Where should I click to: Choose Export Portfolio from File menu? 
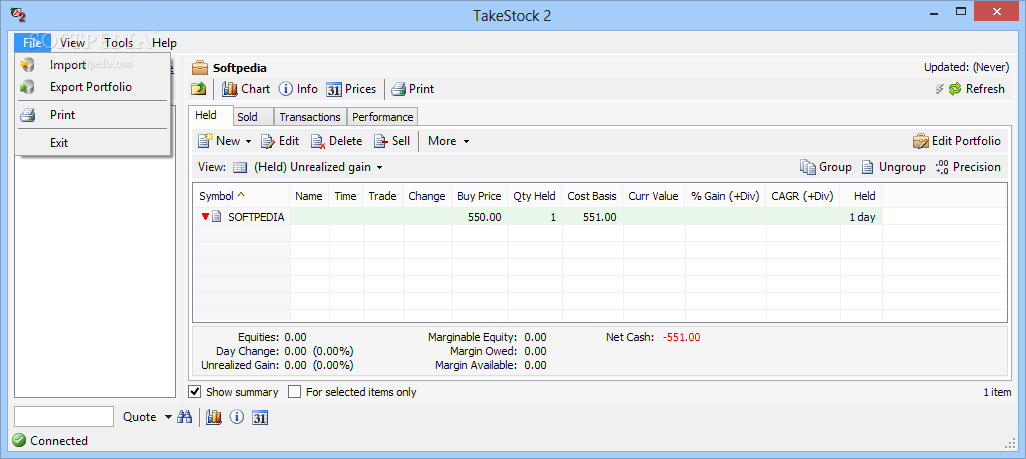93,87
